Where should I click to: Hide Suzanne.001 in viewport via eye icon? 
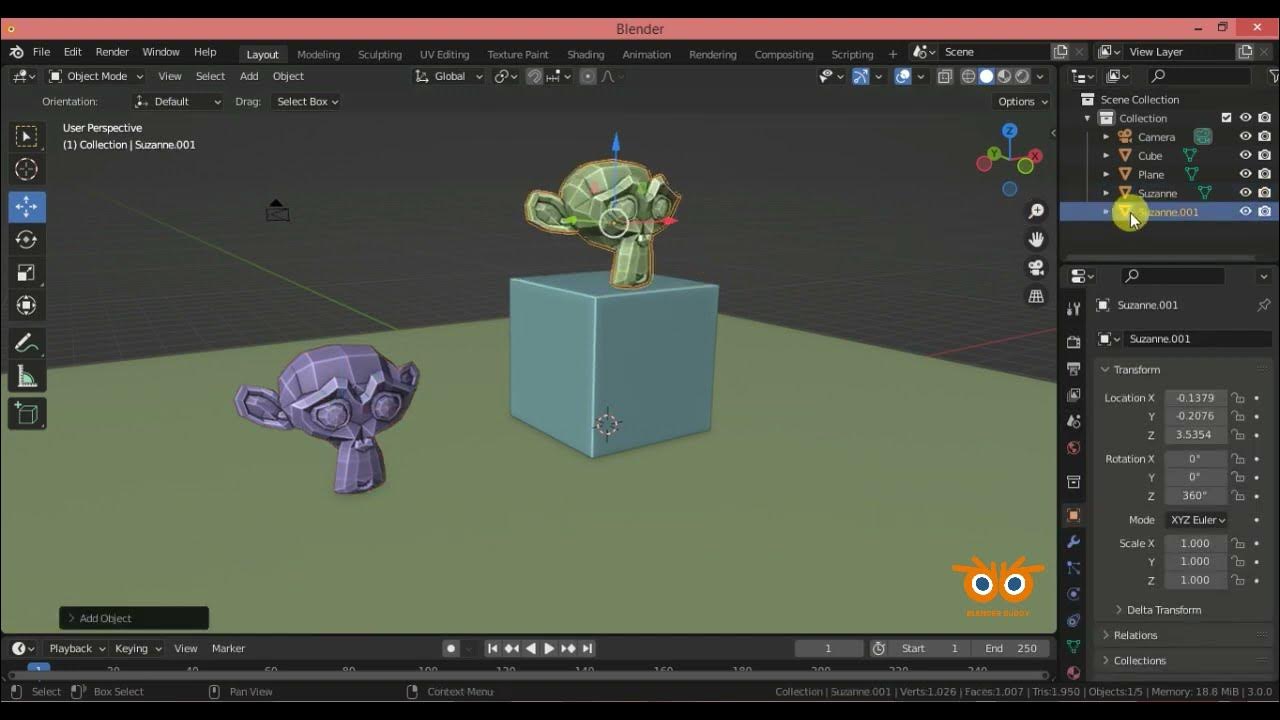(1246, 212)
